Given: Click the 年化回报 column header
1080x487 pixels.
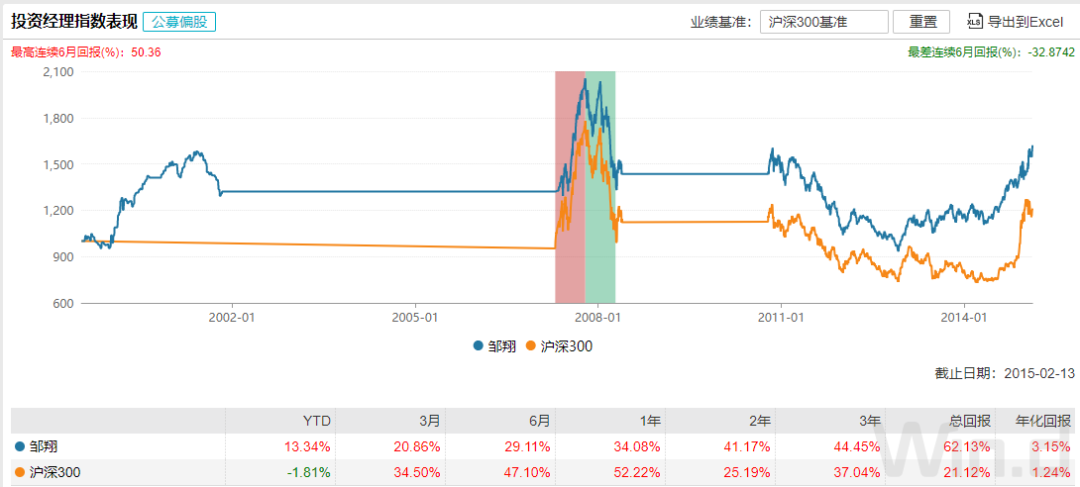Looking at the screenshot, I should pos(1048,420).
